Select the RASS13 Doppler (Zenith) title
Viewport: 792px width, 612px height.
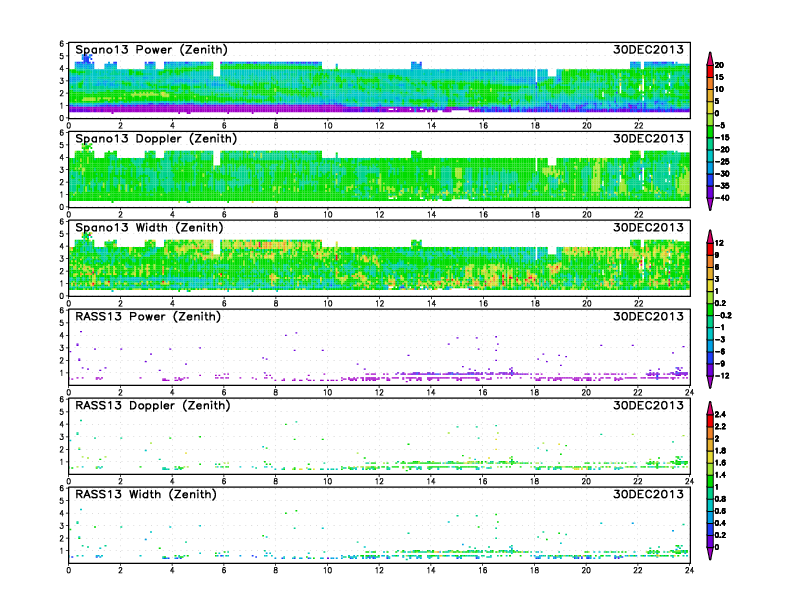152,405
